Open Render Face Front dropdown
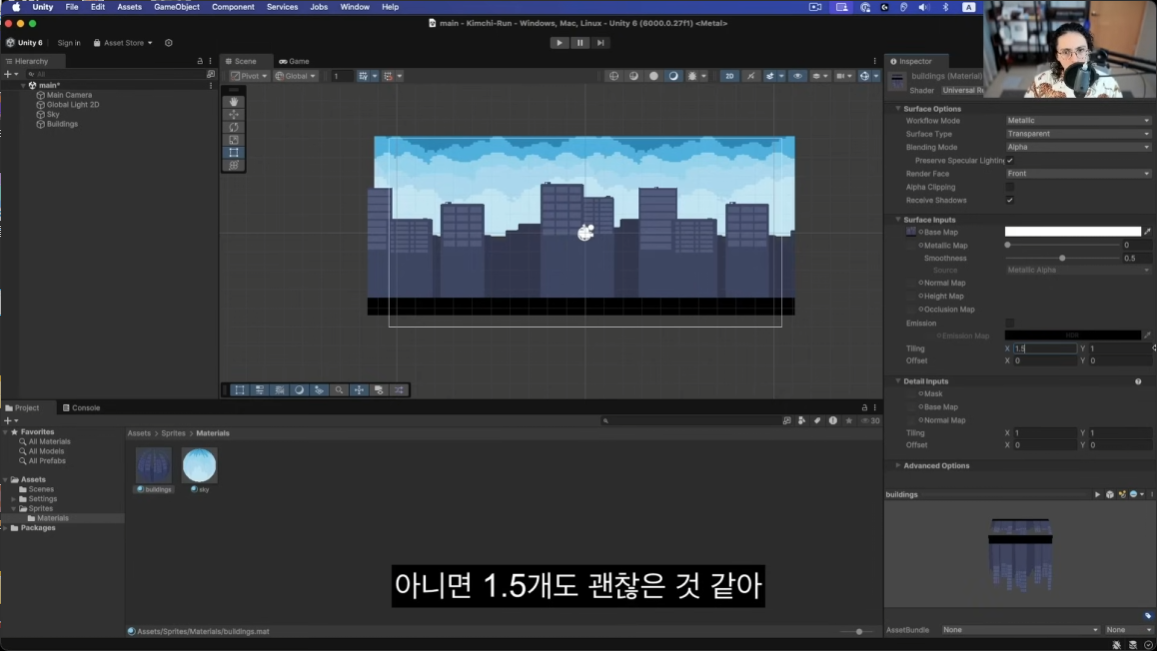 coord(1078,173)
